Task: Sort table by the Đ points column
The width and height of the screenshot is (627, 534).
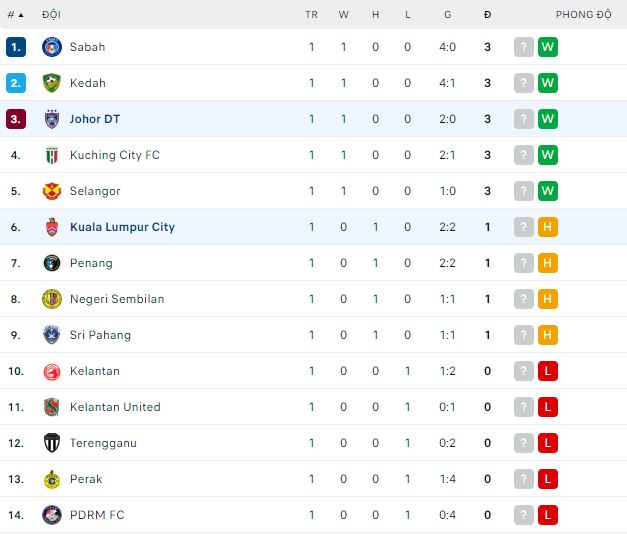Action: [487, 15]
